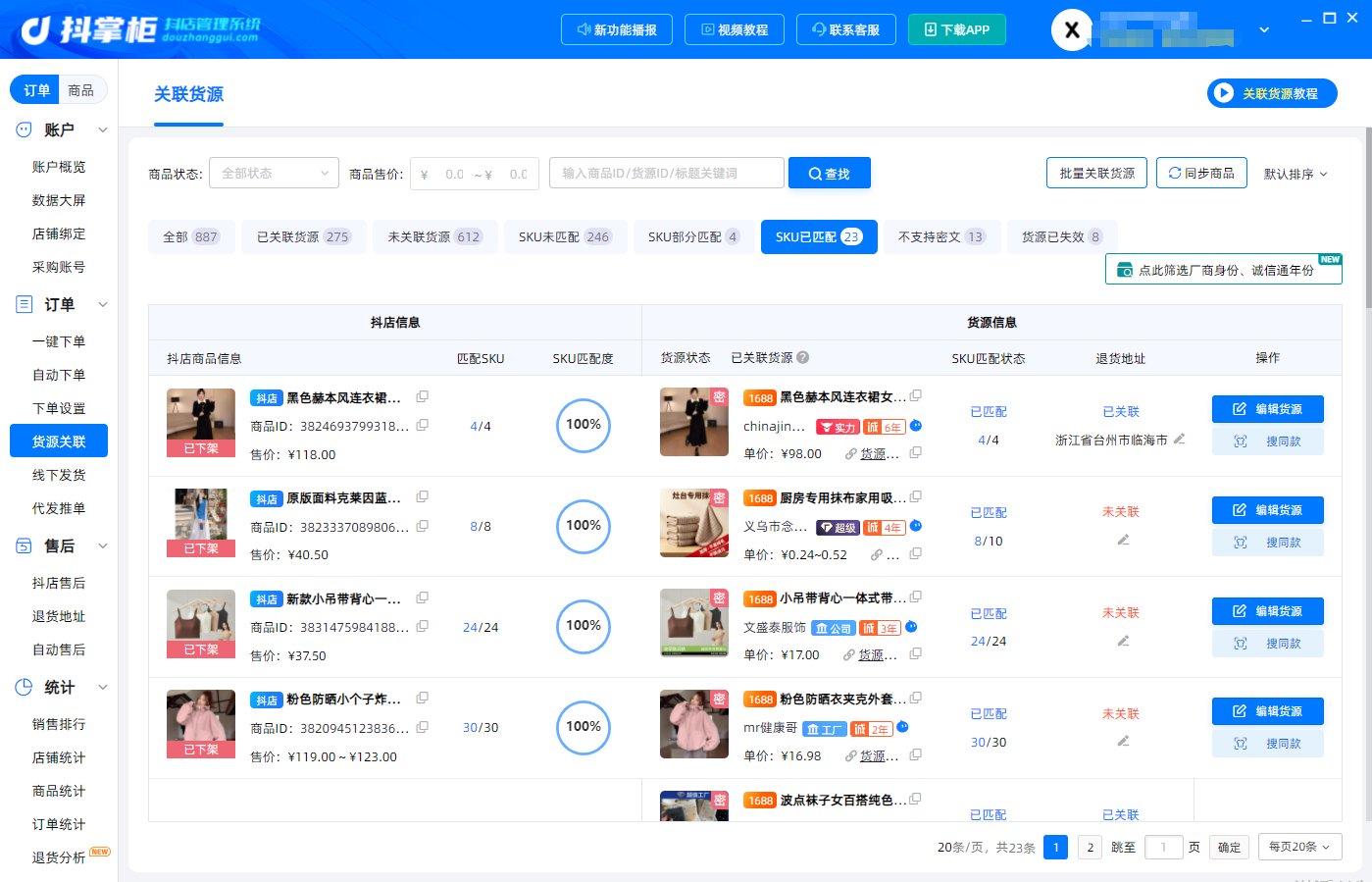Edit return address 浙江省台州市临海市 pencil icon
Screen dimensions: 1372x882
[x=1180, y=439]
